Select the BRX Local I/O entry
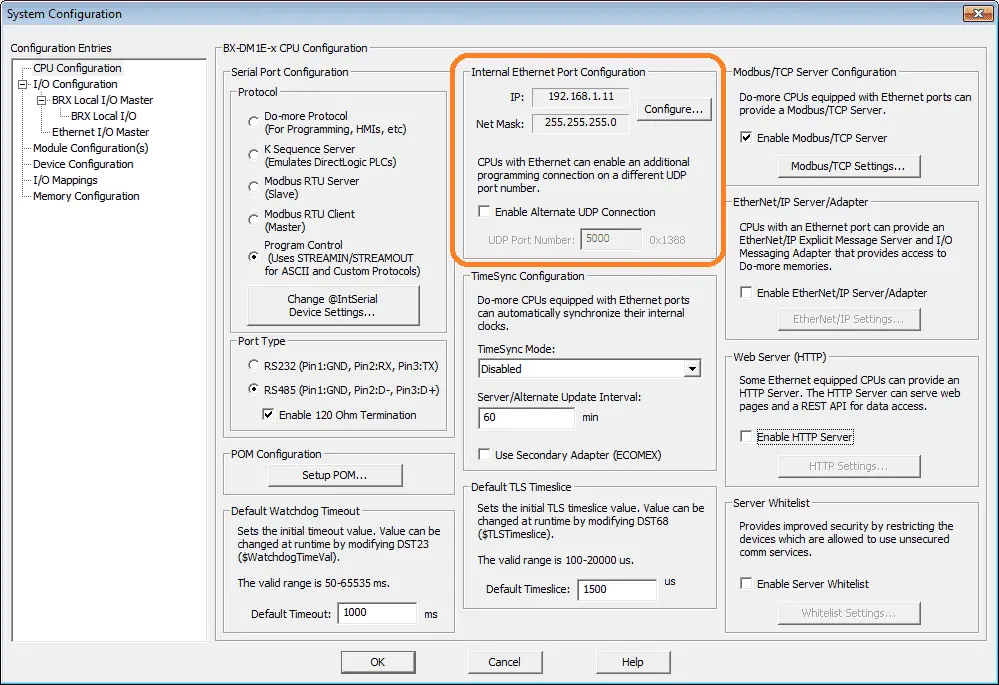This screenshot has height=685, width=999. click(103, 116)
